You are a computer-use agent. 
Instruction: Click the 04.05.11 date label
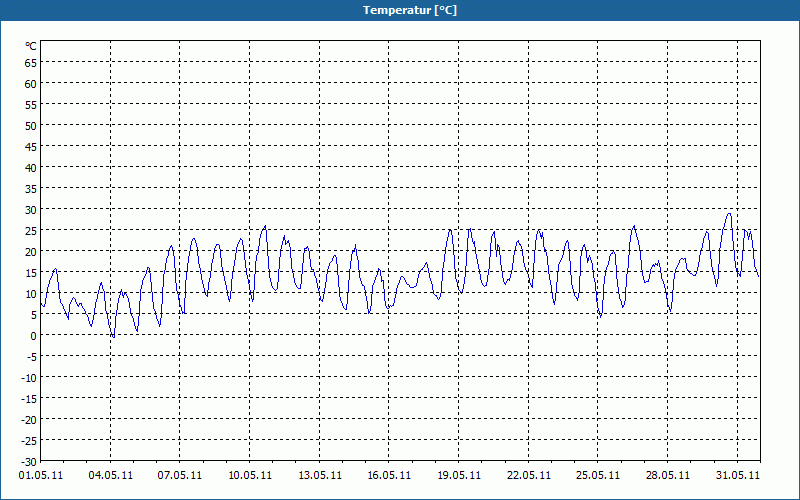coord(110,475)
